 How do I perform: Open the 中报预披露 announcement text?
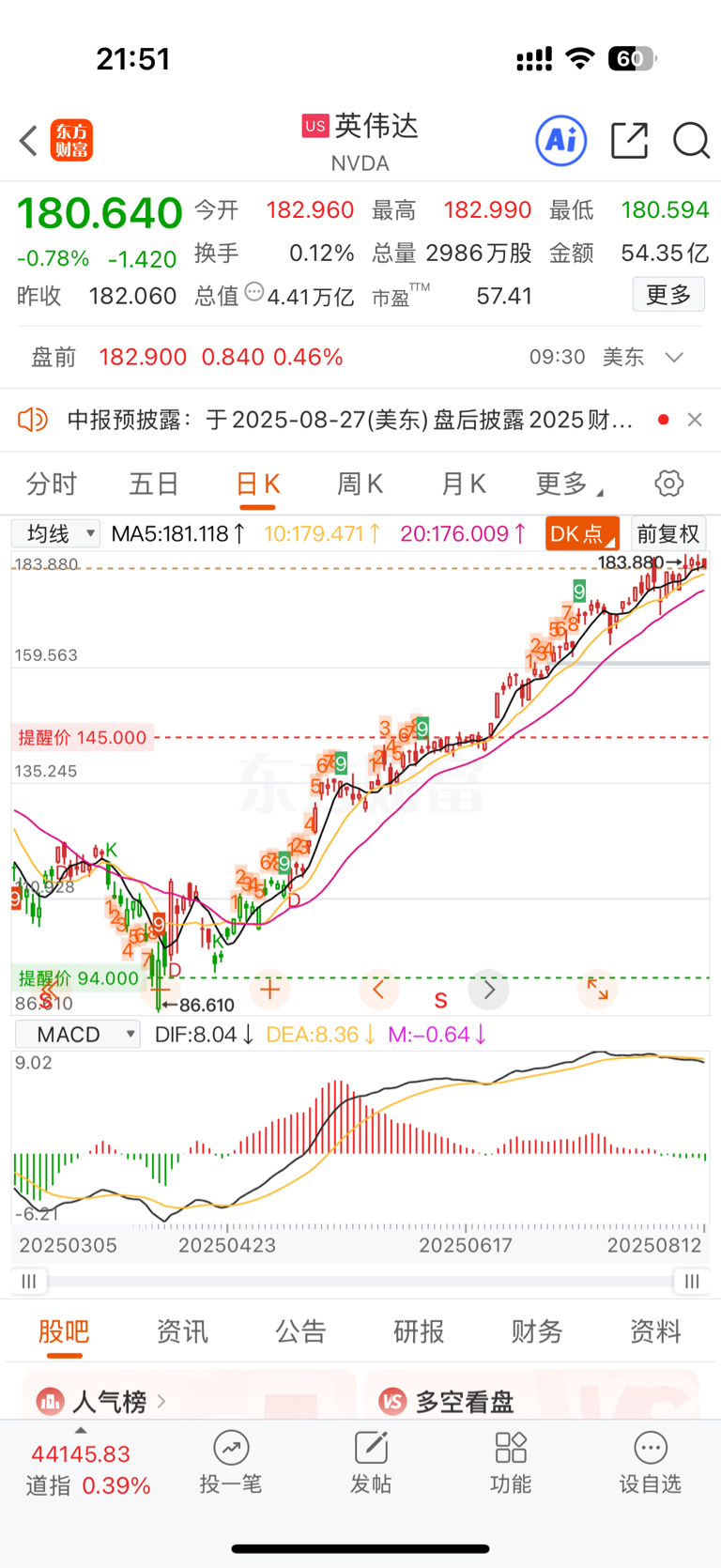[x=349, y=420]
